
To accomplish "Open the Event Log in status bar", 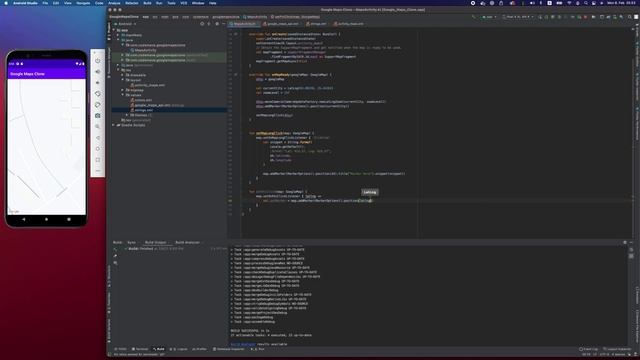I will click(589, 349).
